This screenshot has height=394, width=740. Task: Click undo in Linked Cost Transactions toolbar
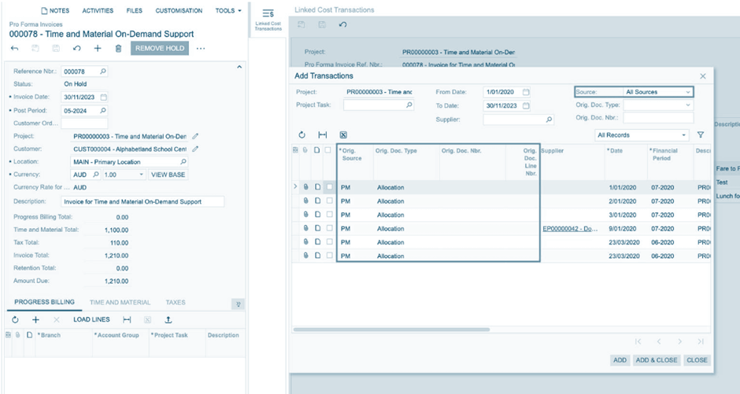click(x=343, y=25)
